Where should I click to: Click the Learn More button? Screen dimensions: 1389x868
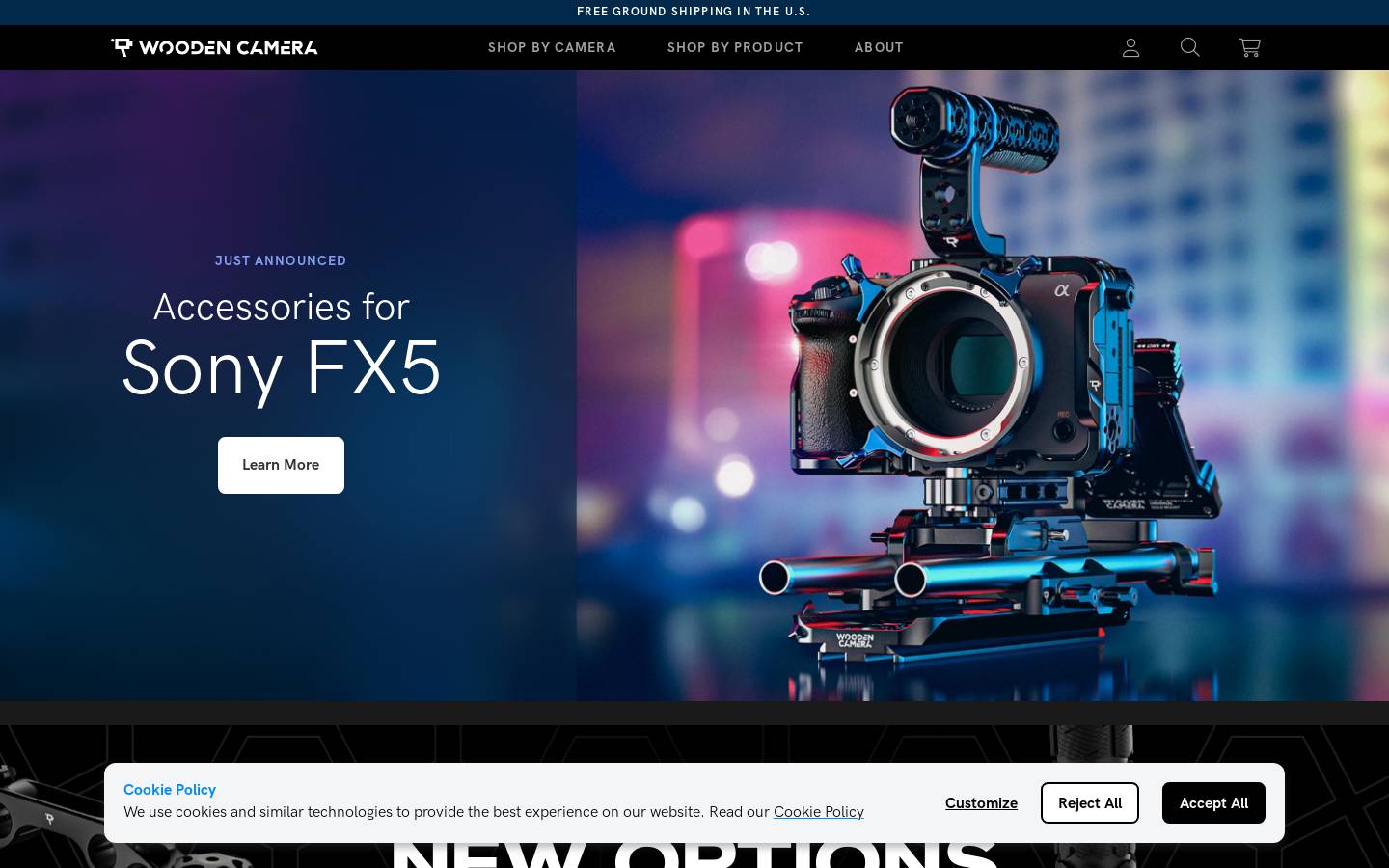pyautogui.click(x=281, y=465)
